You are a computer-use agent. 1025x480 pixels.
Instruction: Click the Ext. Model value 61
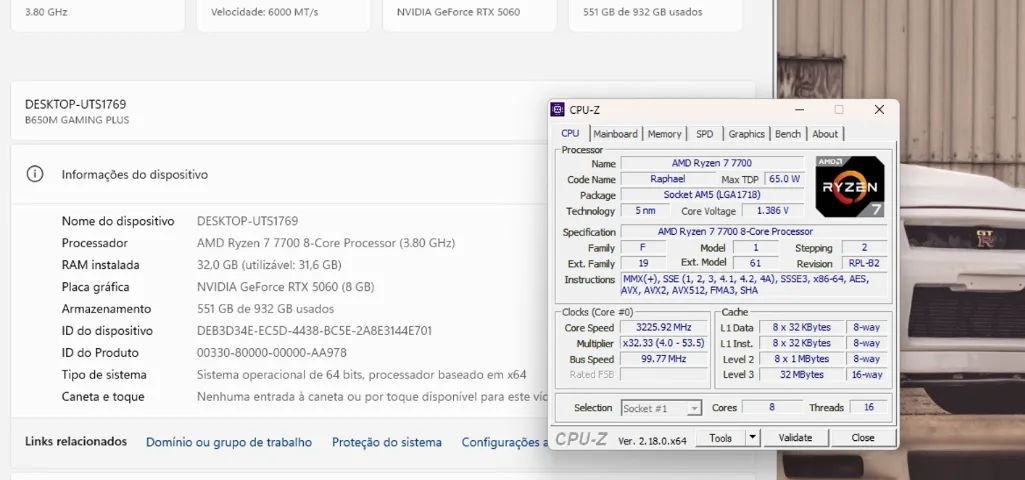(x=756, y=263)
